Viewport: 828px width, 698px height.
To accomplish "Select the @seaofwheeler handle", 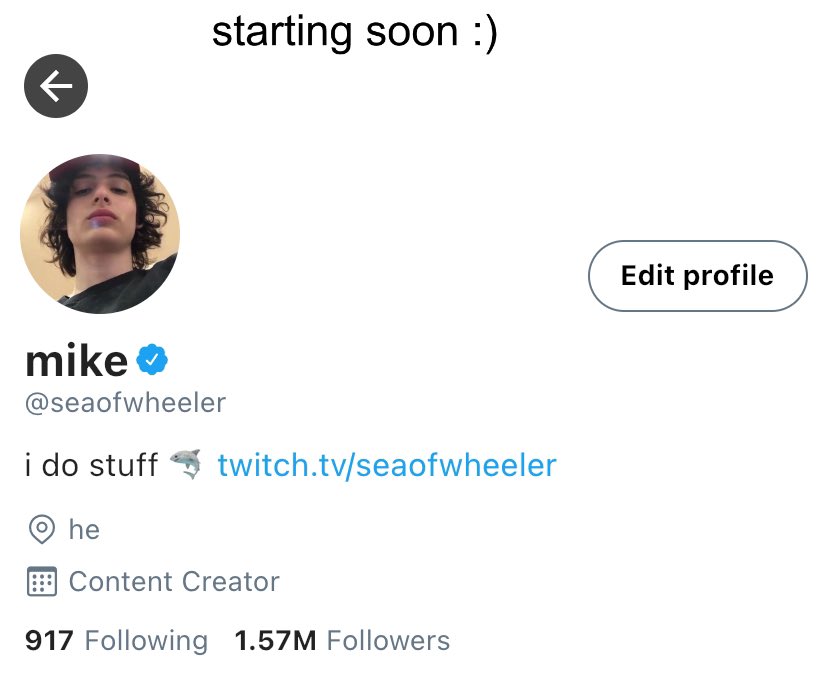I will [125, 403].
